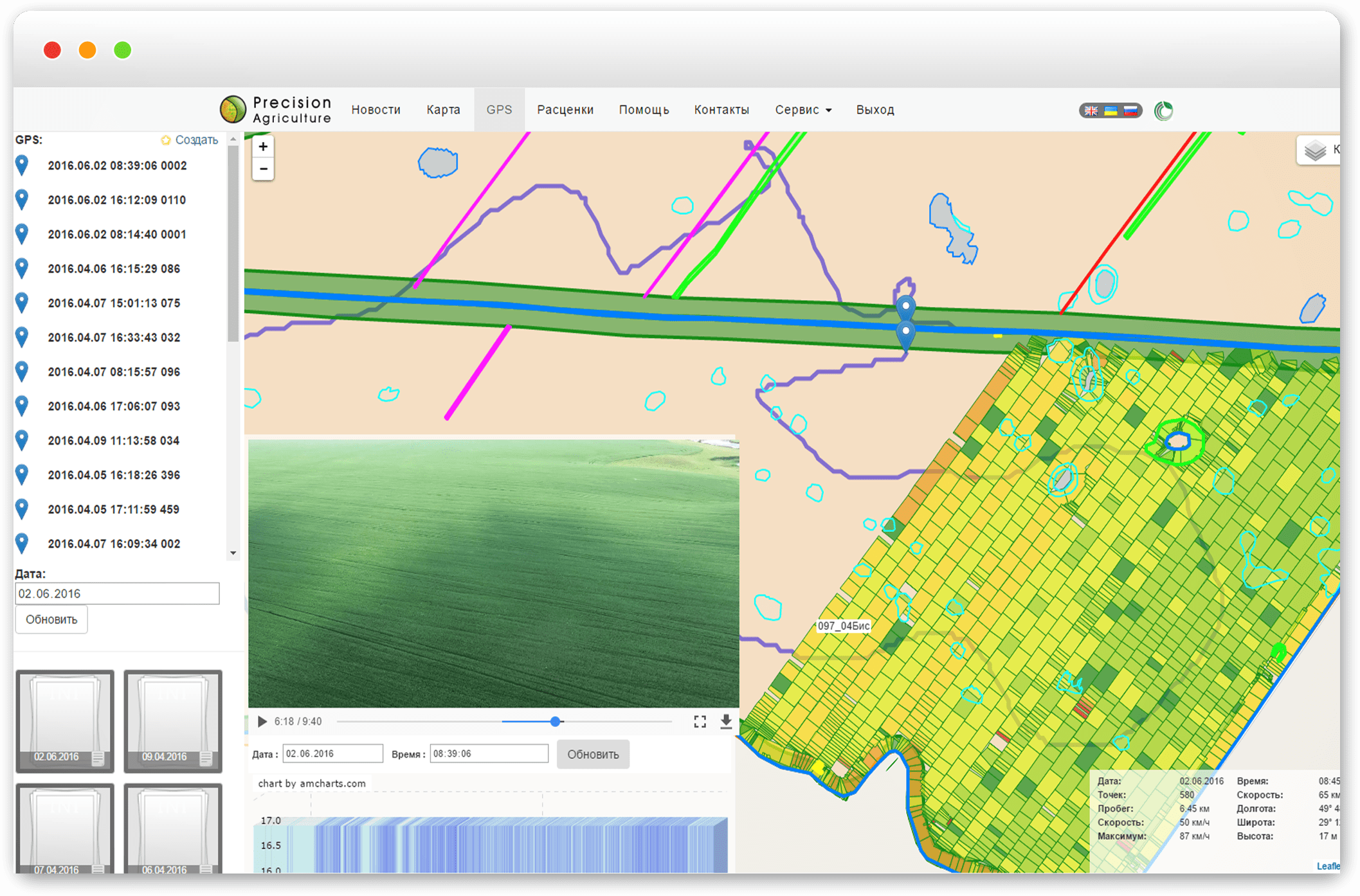Switch language to Russian flag
Image resolution: width=1360 pixels, height=896 pixels.
1130,111
